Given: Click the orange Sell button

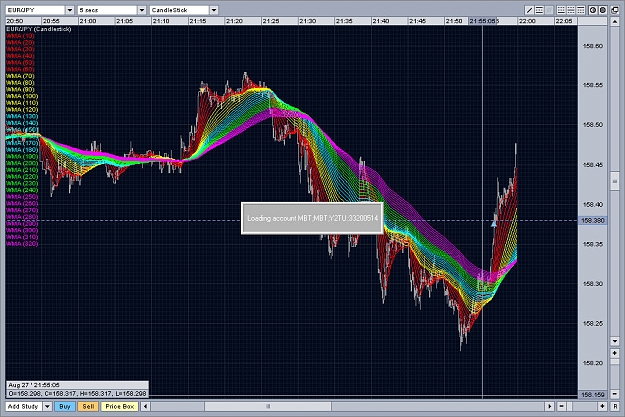Looking at the screenshot, I should point(88,406).
